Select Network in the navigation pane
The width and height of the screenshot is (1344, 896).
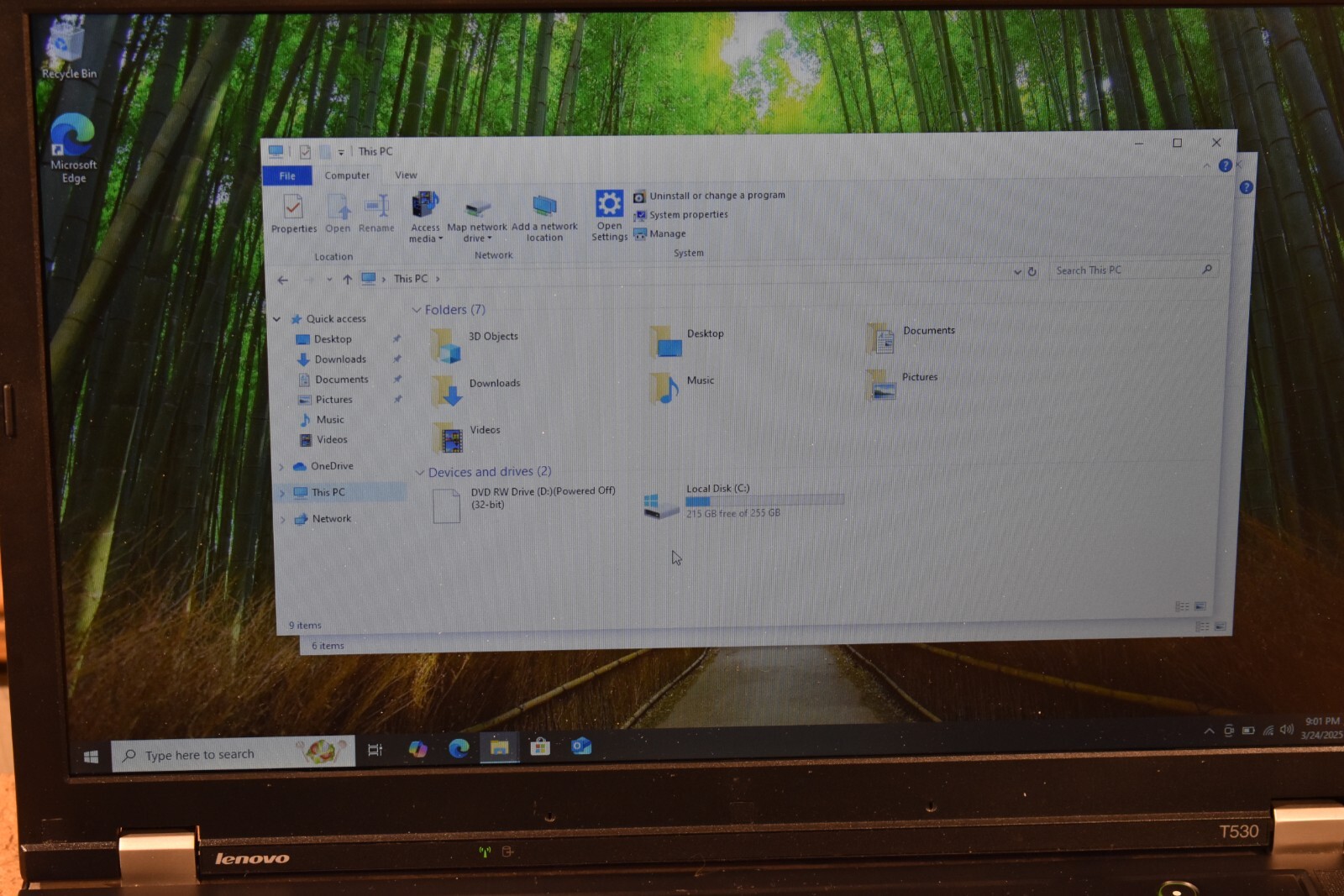tap(331, 519)
